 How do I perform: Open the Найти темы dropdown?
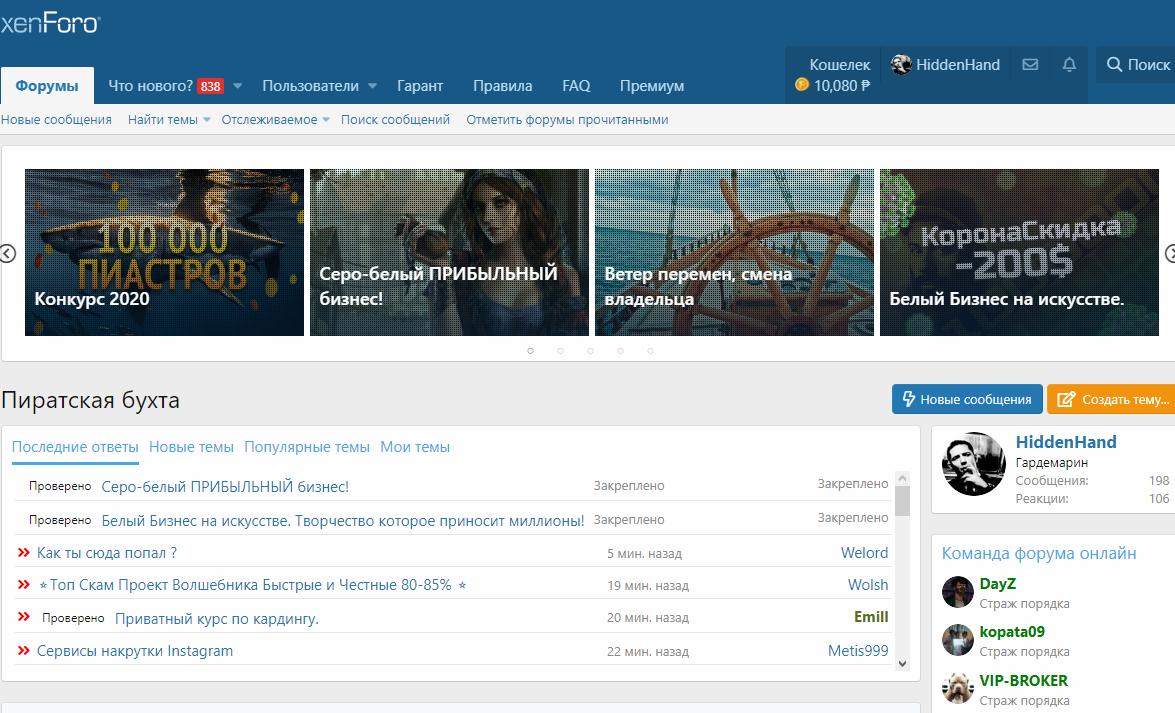pos(169,120)
